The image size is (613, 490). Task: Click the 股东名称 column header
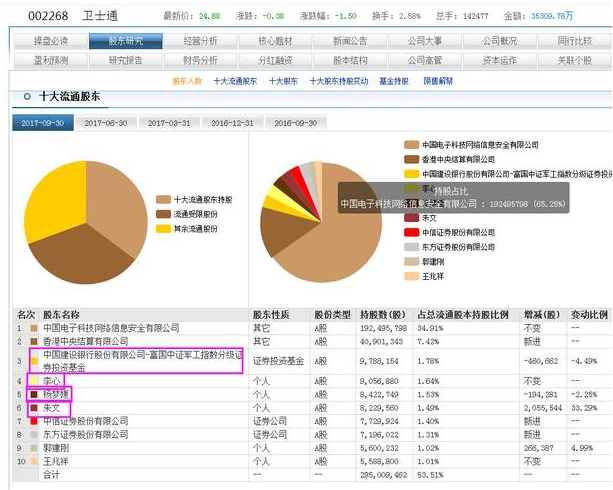61,314
